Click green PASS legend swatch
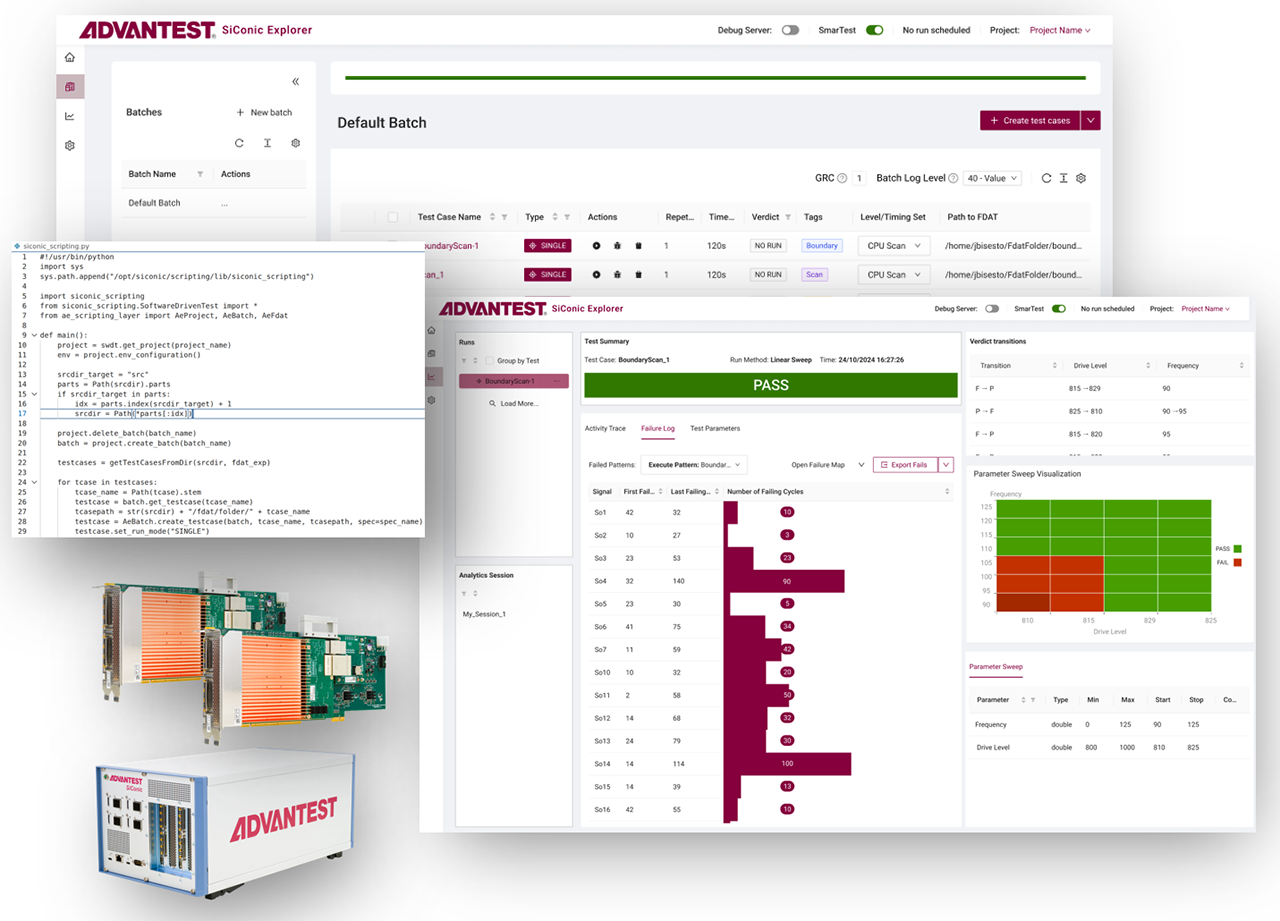Screen dimensions: 1280x921 coord(1238,549)
